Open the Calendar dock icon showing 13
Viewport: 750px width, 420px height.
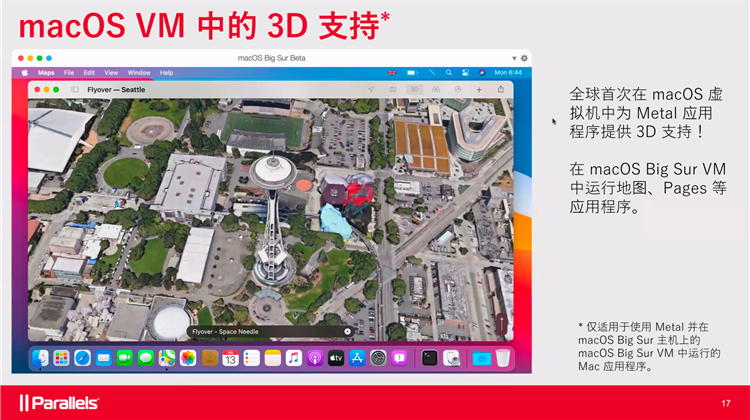pos(231,358)
